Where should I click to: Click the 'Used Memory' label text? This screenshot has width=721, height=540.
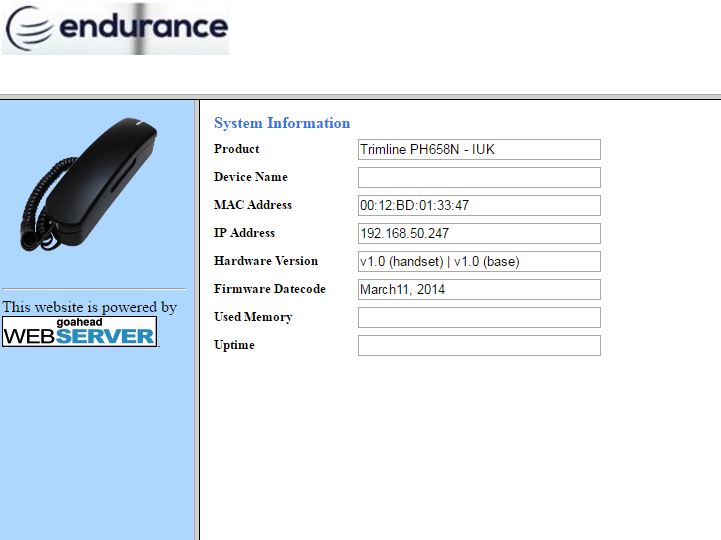pyautogui.click(x=253, y=317)
